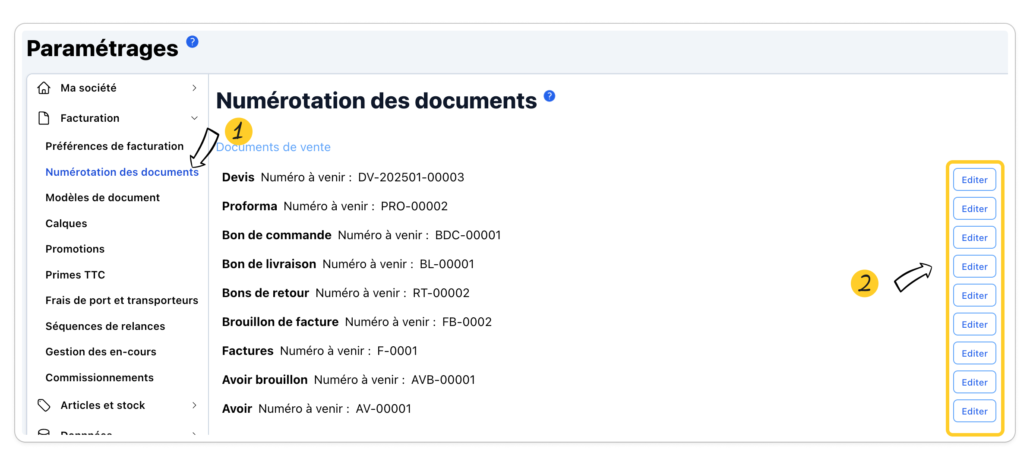The image size is (1030, 462).
Task: Edit the Devis numbering
Action: pos(973,180)
